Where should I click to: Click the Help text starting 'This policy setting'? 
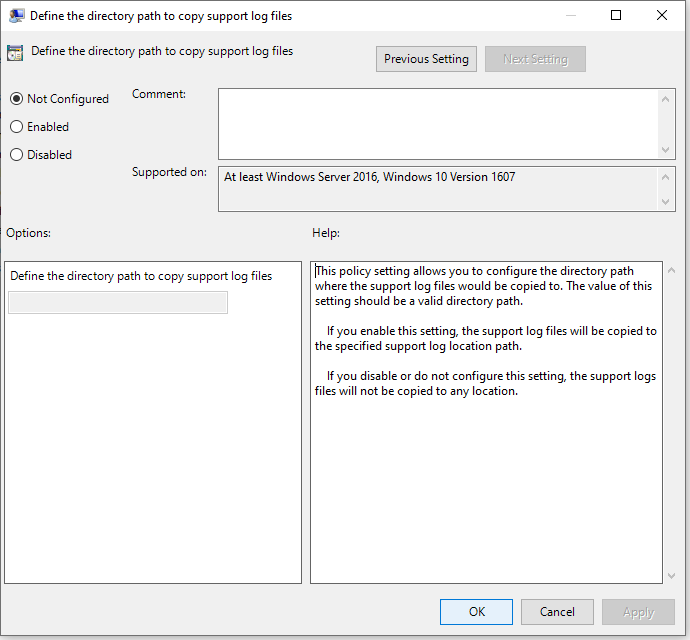tap(483, 286)
